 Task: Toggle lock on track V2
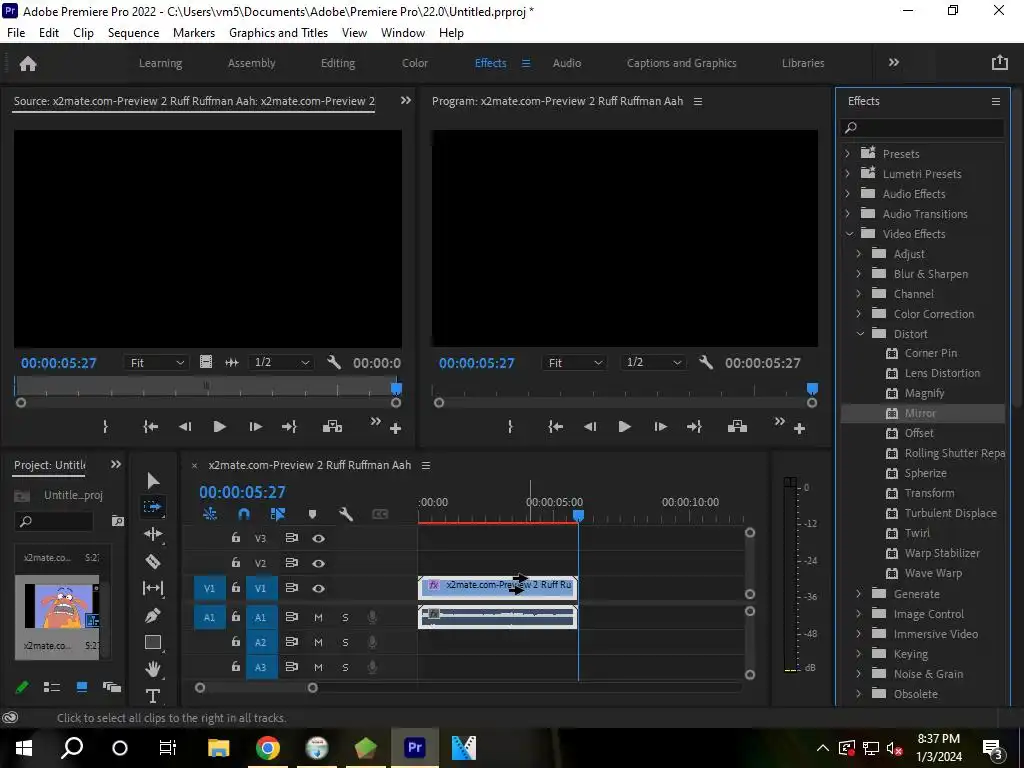(236, 562)
